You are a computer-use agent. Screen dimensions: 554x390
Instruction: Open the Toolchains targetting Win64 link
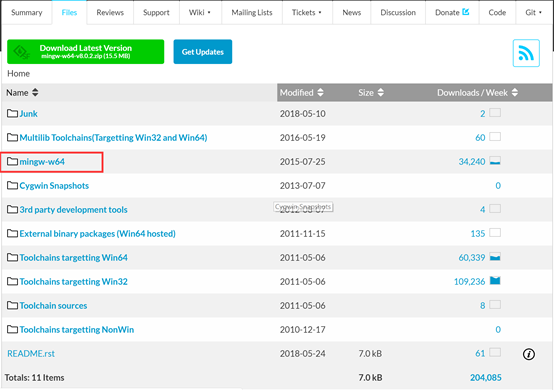click(73, 258)
